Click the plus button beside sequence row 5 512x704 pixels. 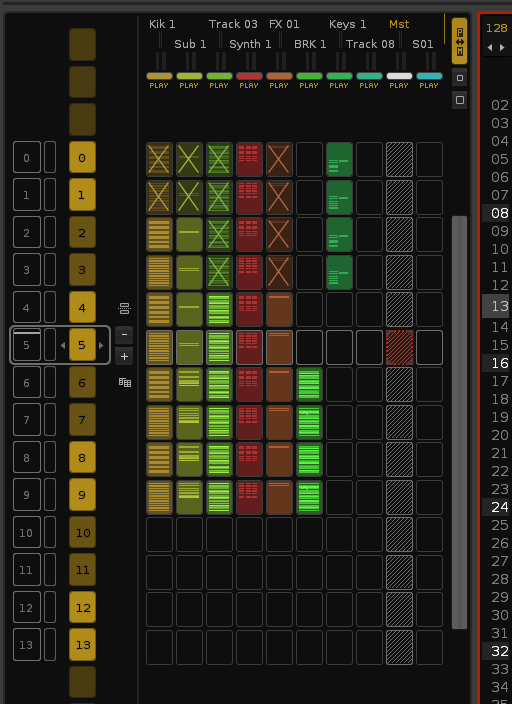pyautogui.click(x=124, y=357)
